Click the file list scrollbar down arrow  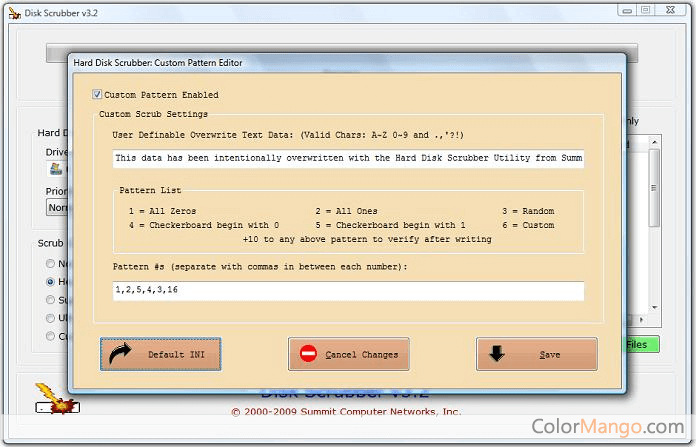pyautogui.click(x=654, y=306)
